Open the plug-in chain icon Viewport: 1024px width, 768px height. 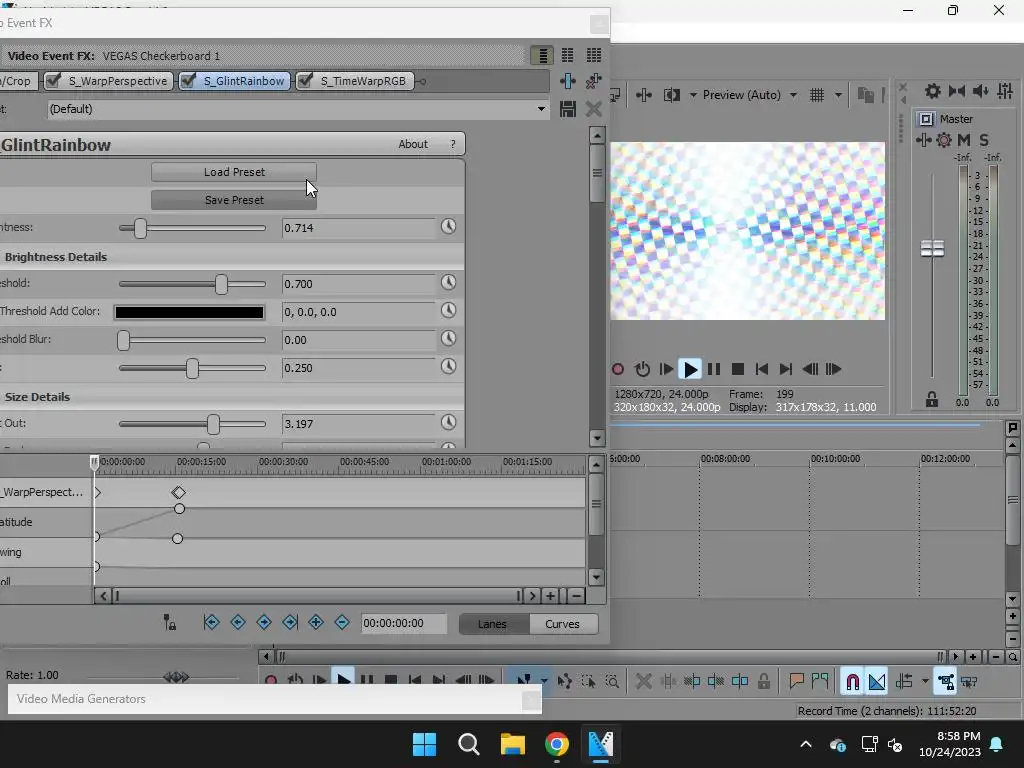[x=568, y=81]
